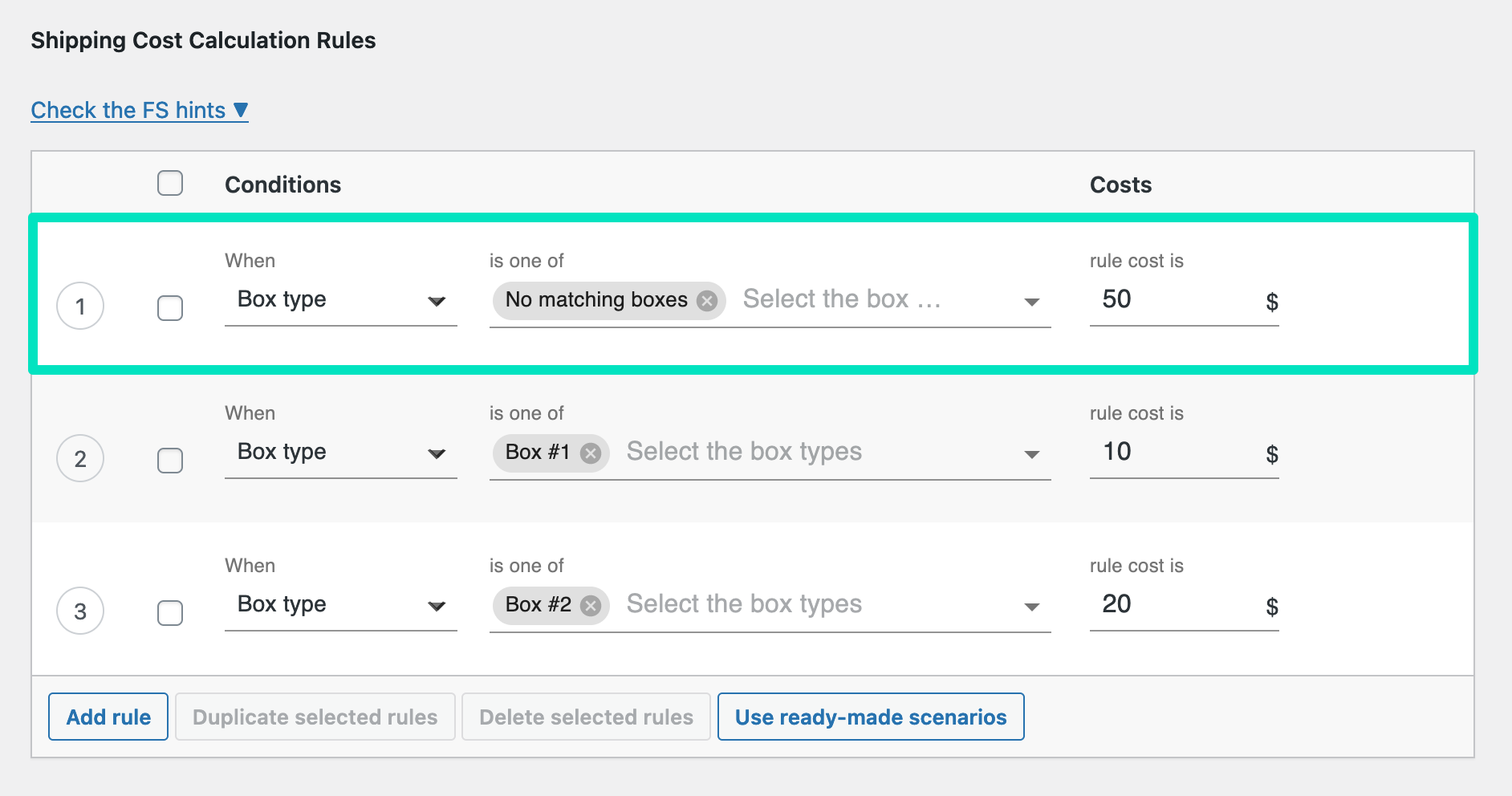Click the row number circle for rule 3
This screenshot has height=796, width=1512.
(x=80, y=611)
